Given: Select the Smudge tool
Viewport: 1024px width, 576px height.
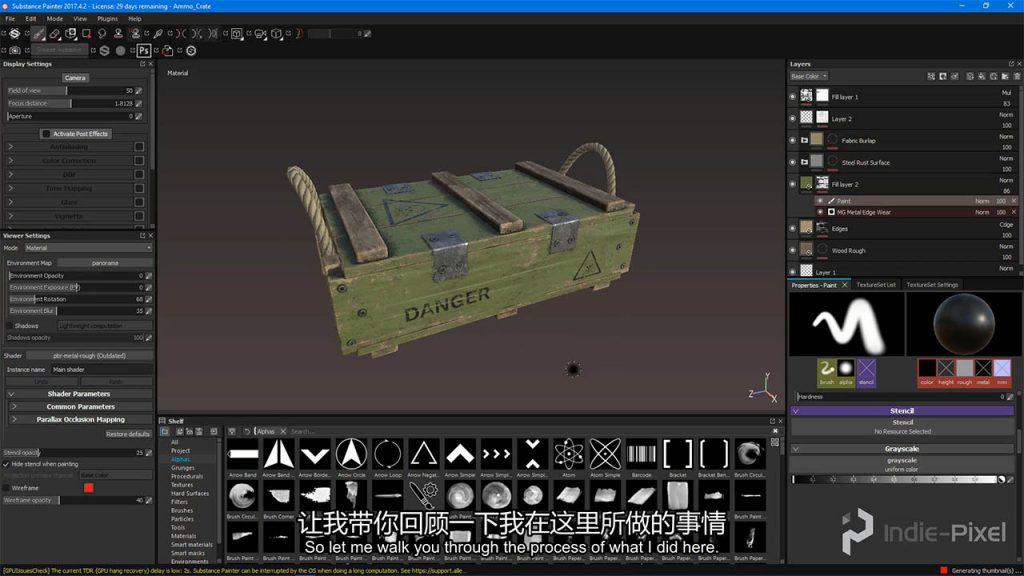Looking at the screenshot, I should pyautogui.click(x=102, y=33).
